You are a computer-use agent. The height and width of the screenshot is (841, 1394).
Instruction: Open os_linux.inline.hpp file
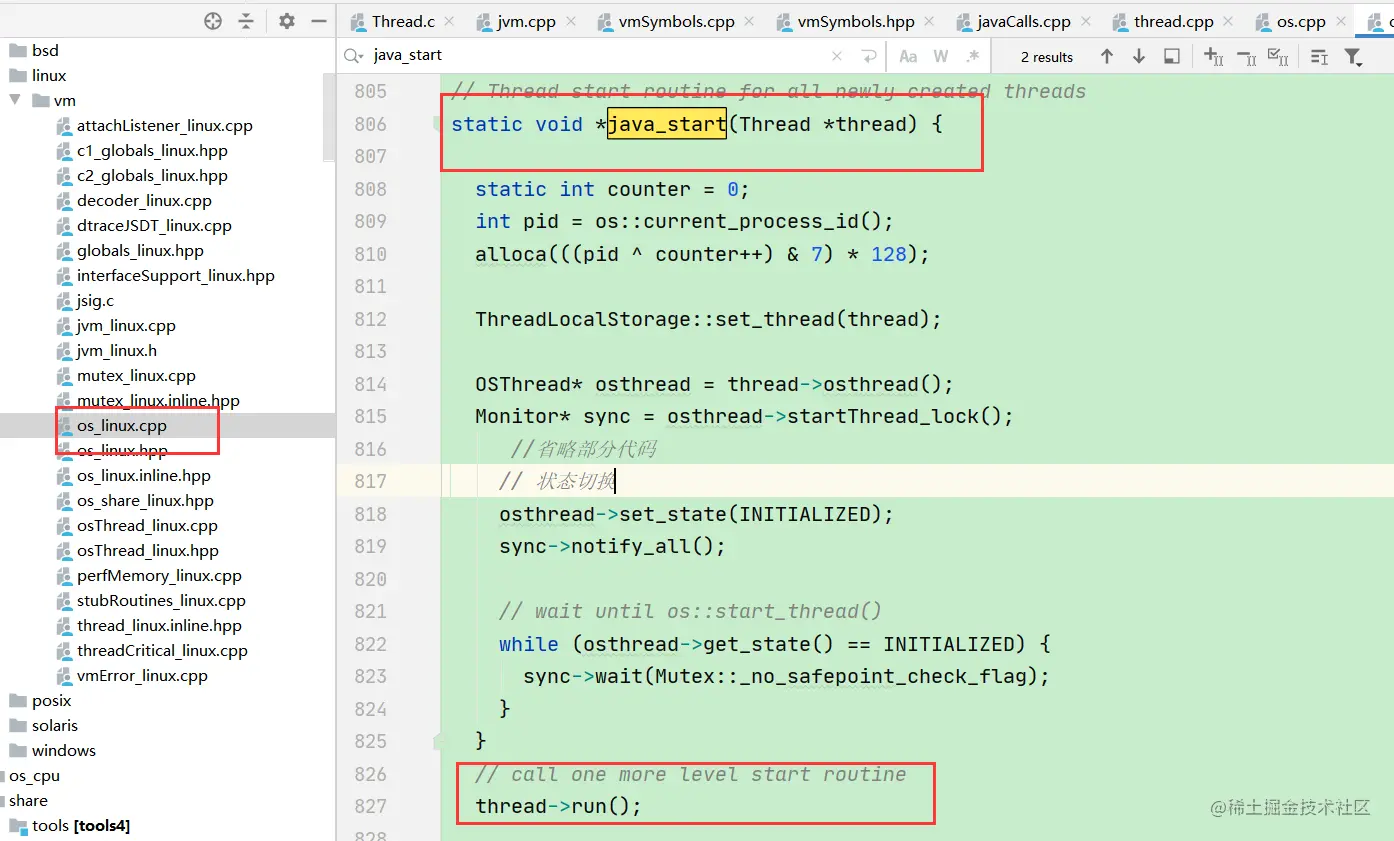(144, 475)
